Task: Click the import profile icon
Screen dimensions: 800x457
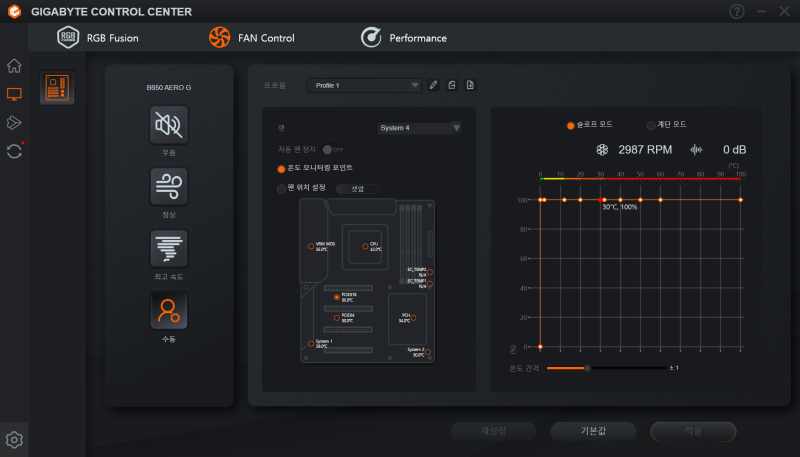Action: coord(452,85)
